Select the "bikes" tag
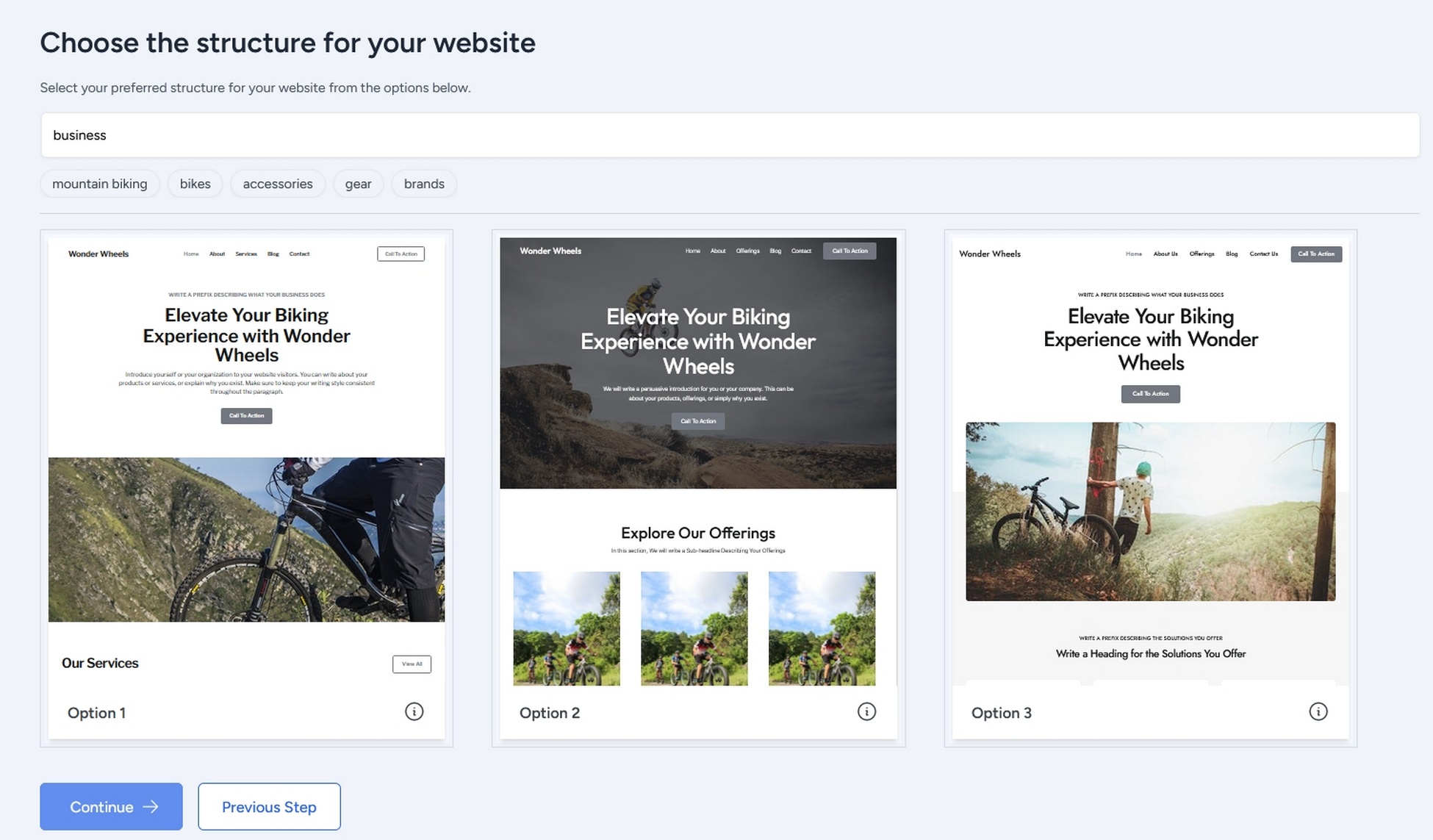The width and height of the screenshot is (1433, 840). click(195, 184)
